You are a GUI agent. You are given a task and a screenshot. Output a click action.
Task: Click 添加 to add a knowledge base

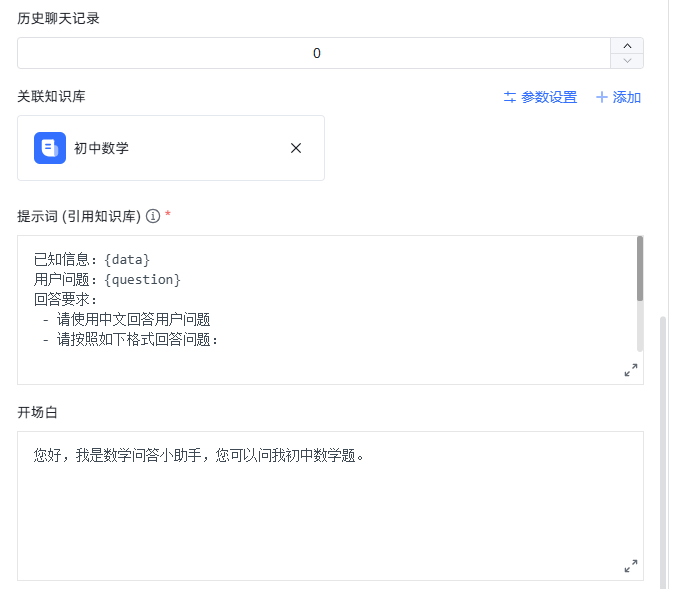click(x=626, y=97)
